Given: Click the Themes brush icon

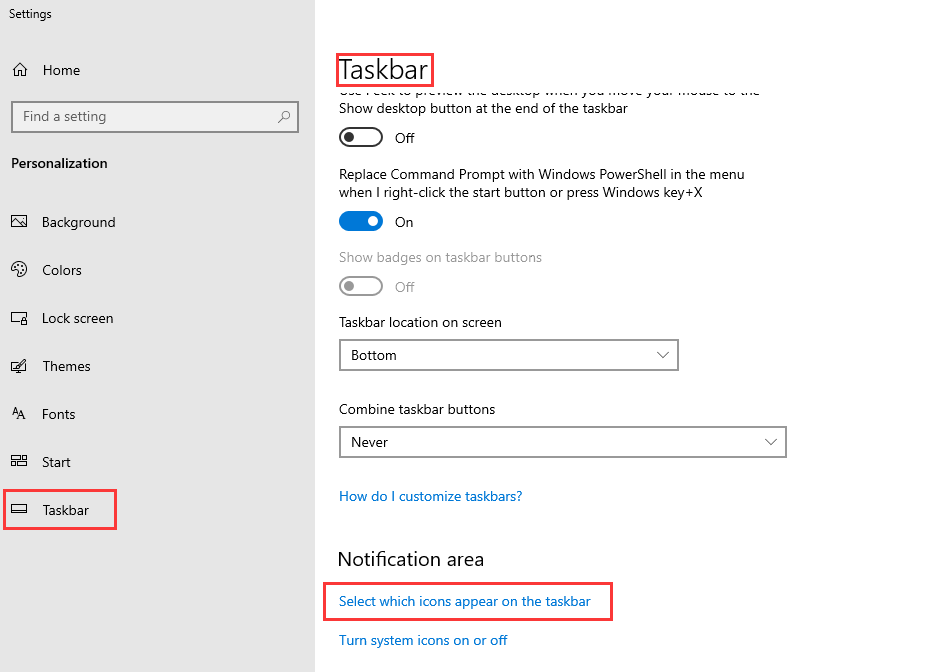Looking at the screenshot, I should tap(19, 366).
